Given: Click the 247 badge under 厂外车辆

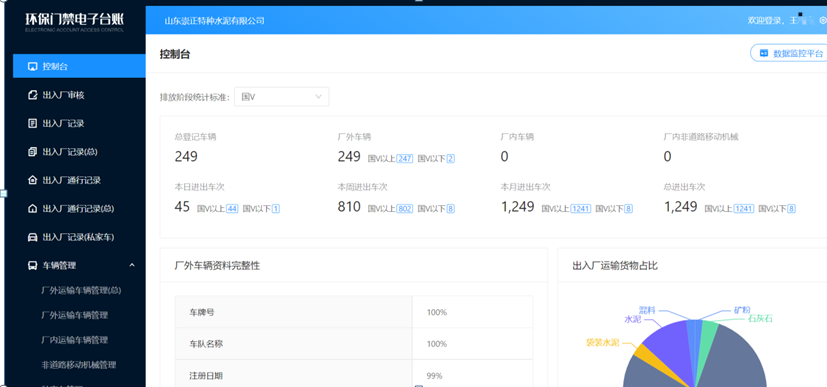Looking at the screenshot, I should point(405,158).
